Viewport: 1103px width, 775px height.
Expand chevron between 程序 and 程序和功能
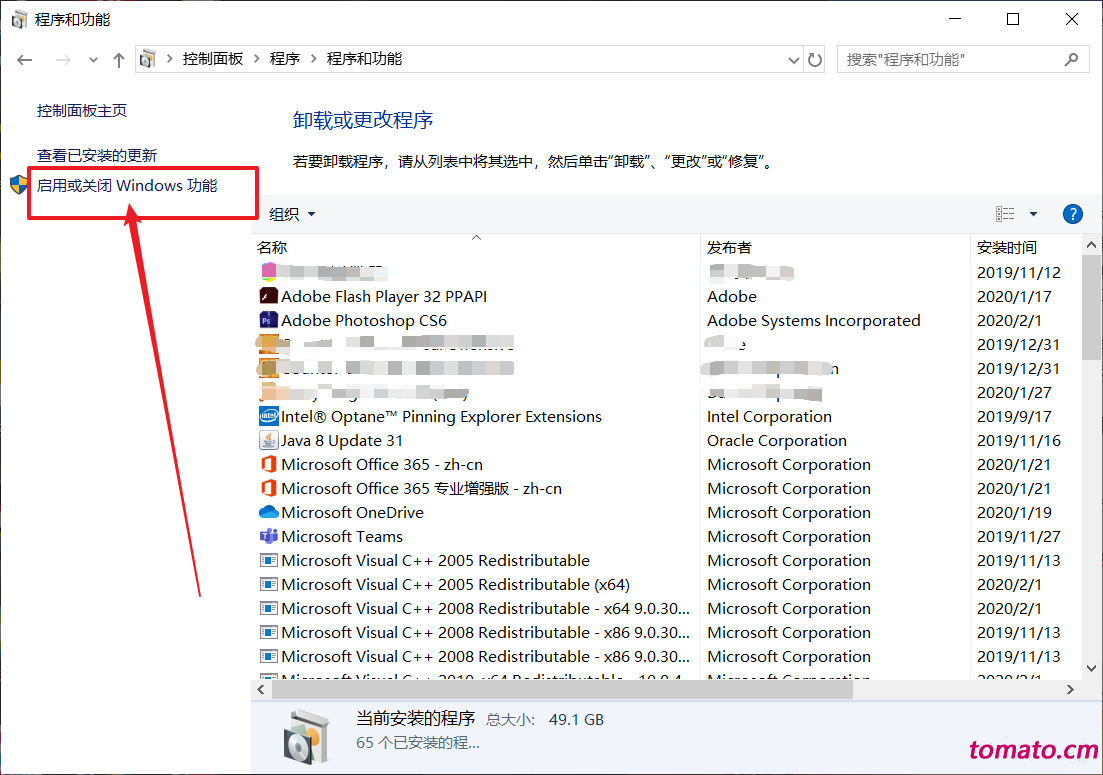(313, 59)
